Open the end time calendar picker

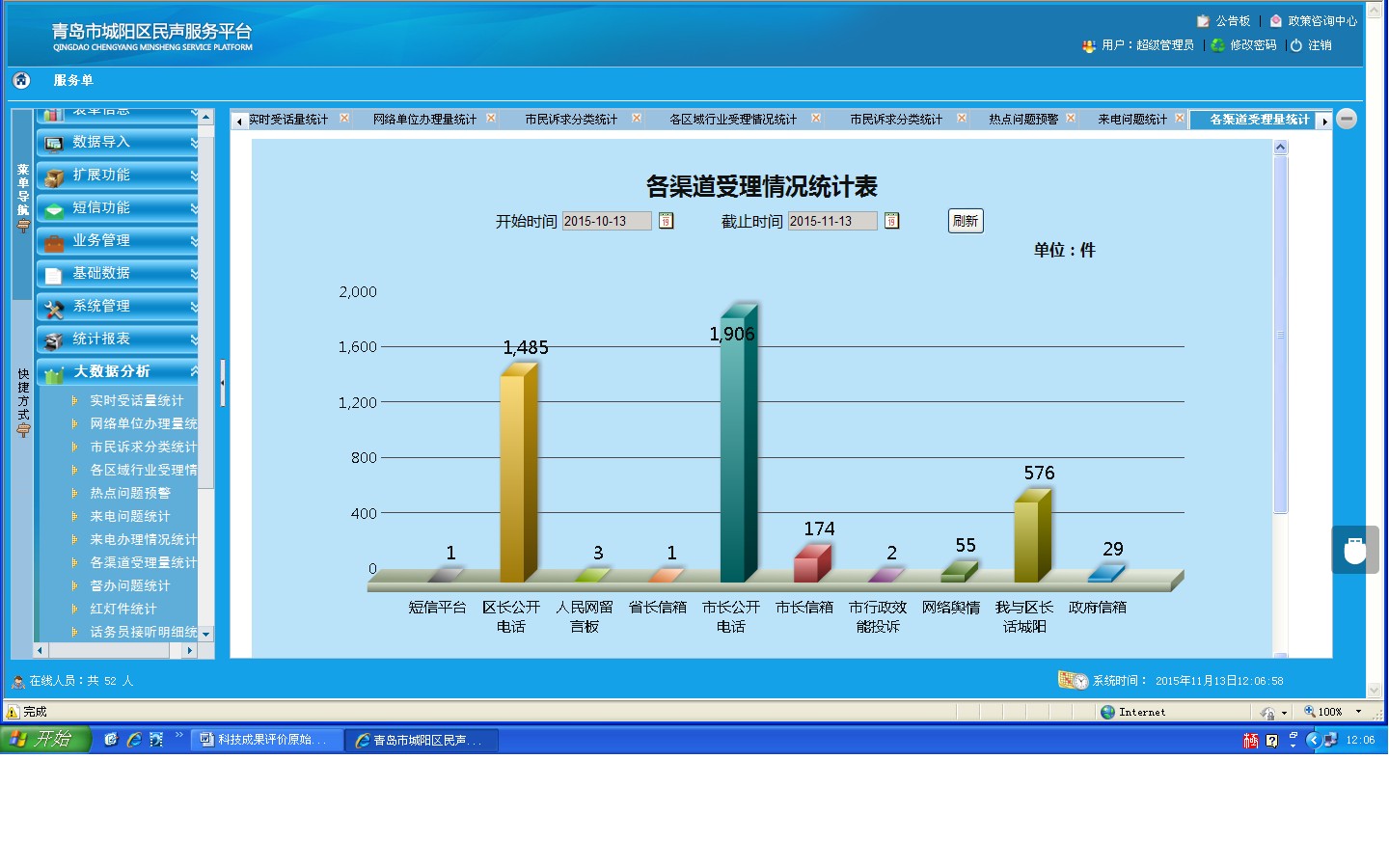coord(891,221)
